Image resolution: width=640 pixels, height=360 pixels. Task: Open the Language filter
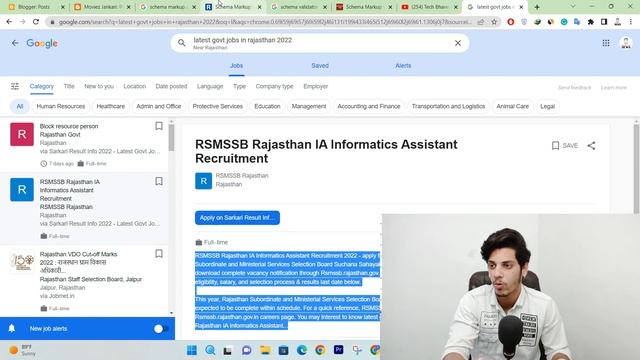pos(210,86)
